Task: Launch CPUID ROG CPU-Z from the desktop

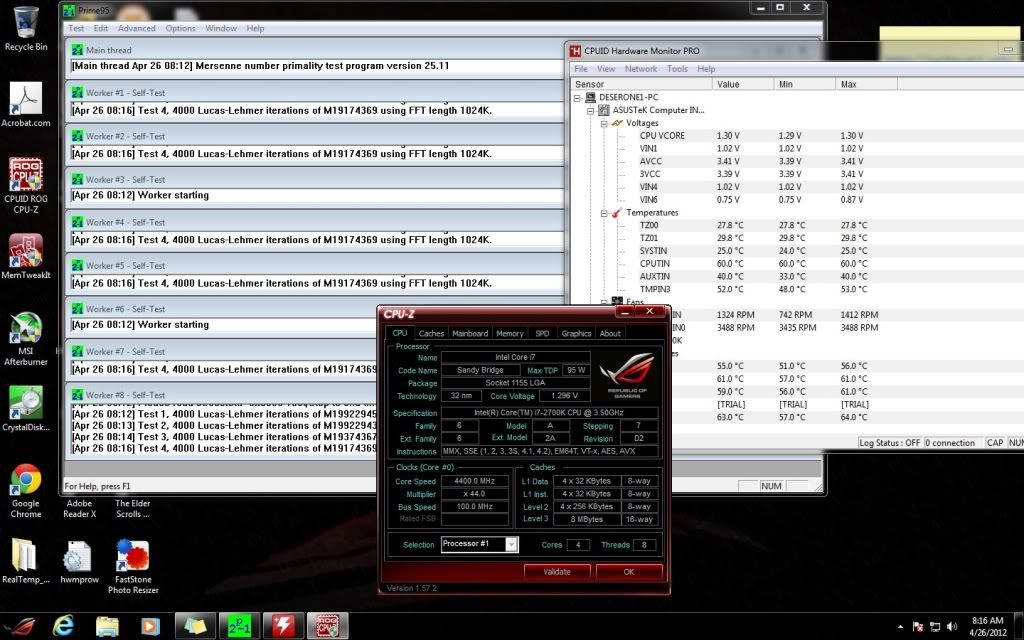Action: [x=25, y=185]
